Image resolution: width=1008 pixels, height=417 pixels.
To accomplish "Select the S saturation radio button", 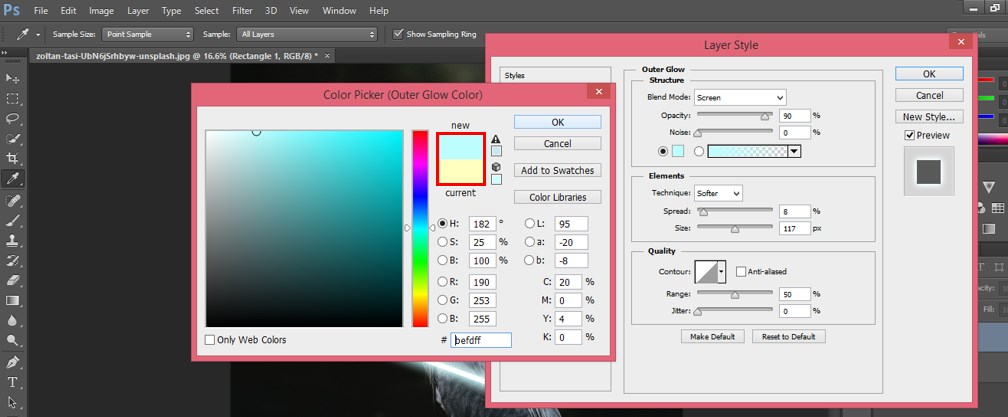I will [x=442, y=242].
